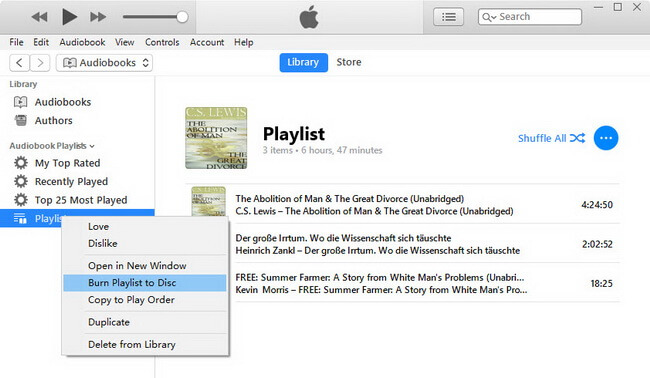Image resolution: width=650 pixels, height=378 pixels.
Task: Open the list view Up Next button
Action: [x=449, y=17]
